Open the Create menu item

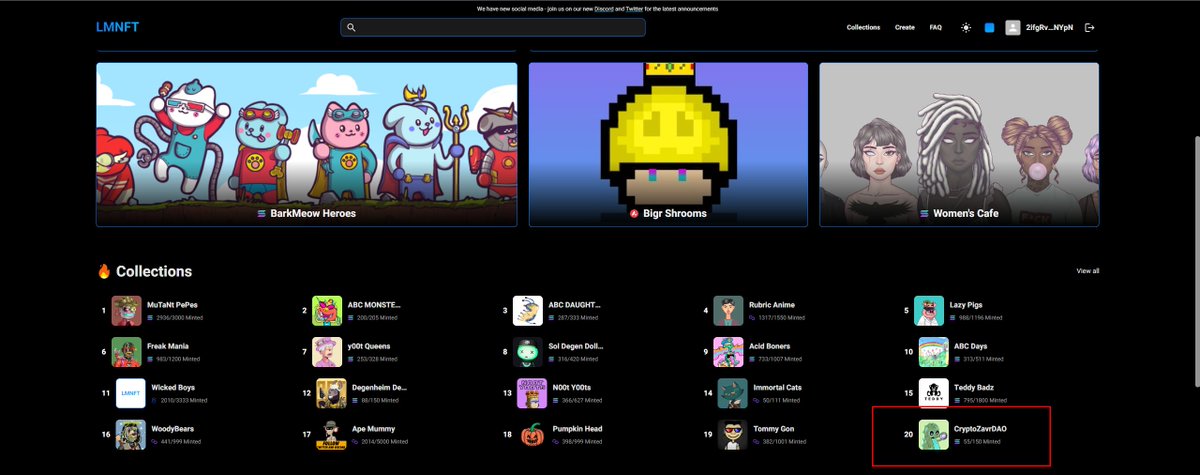click(905, 28)
